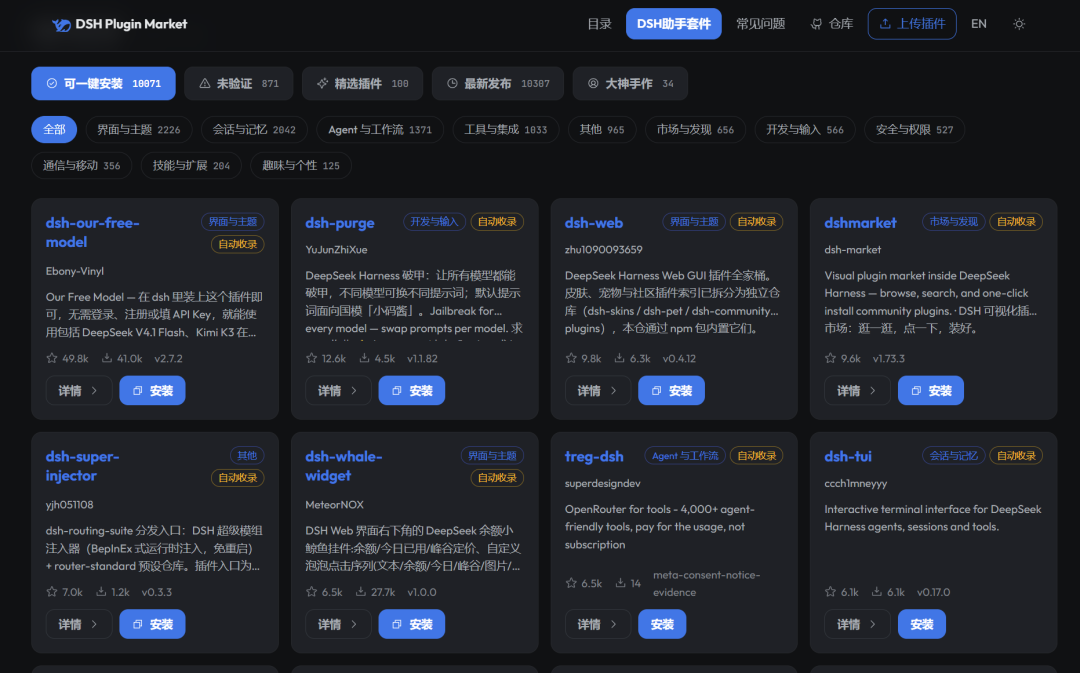Install the dsh-whale-widget plugin

tap(412, 624)
